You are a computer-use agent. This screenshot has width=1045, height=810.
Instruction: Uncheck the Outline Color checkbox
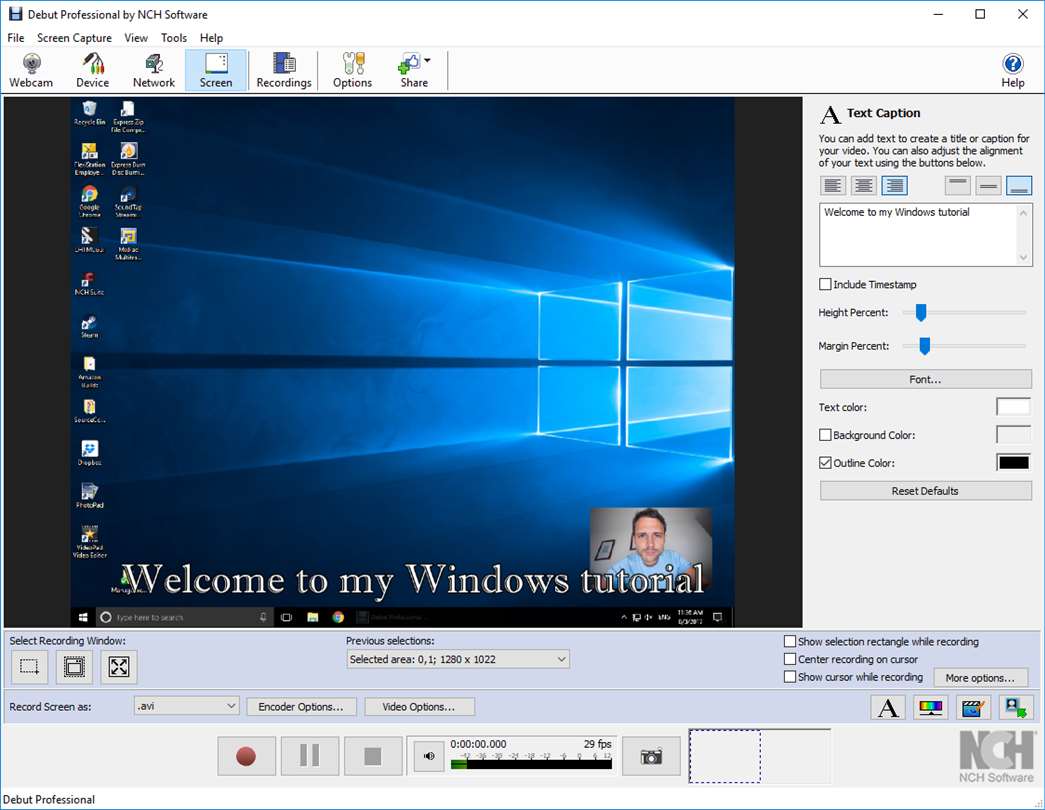(825, 463)
